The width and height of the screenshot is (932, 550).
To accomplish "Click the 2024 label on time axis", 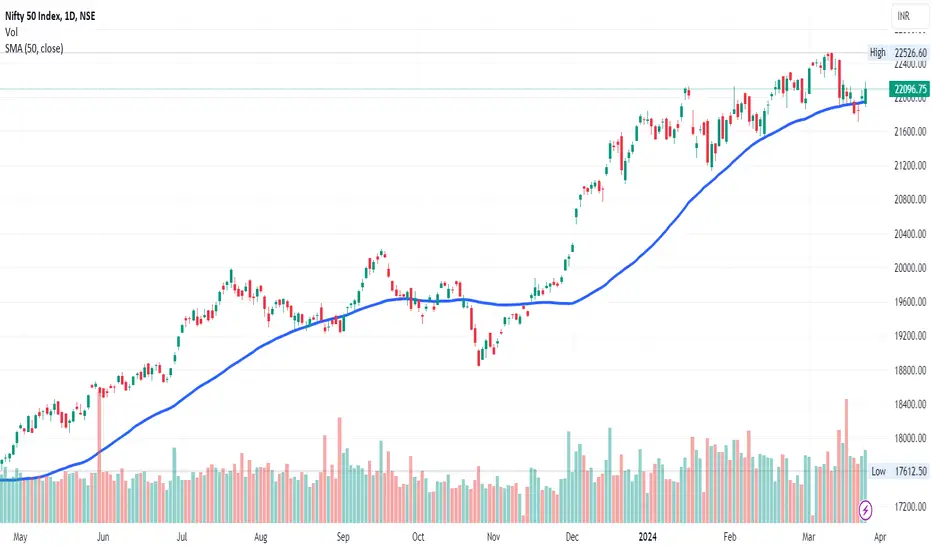I will [647, 537].
